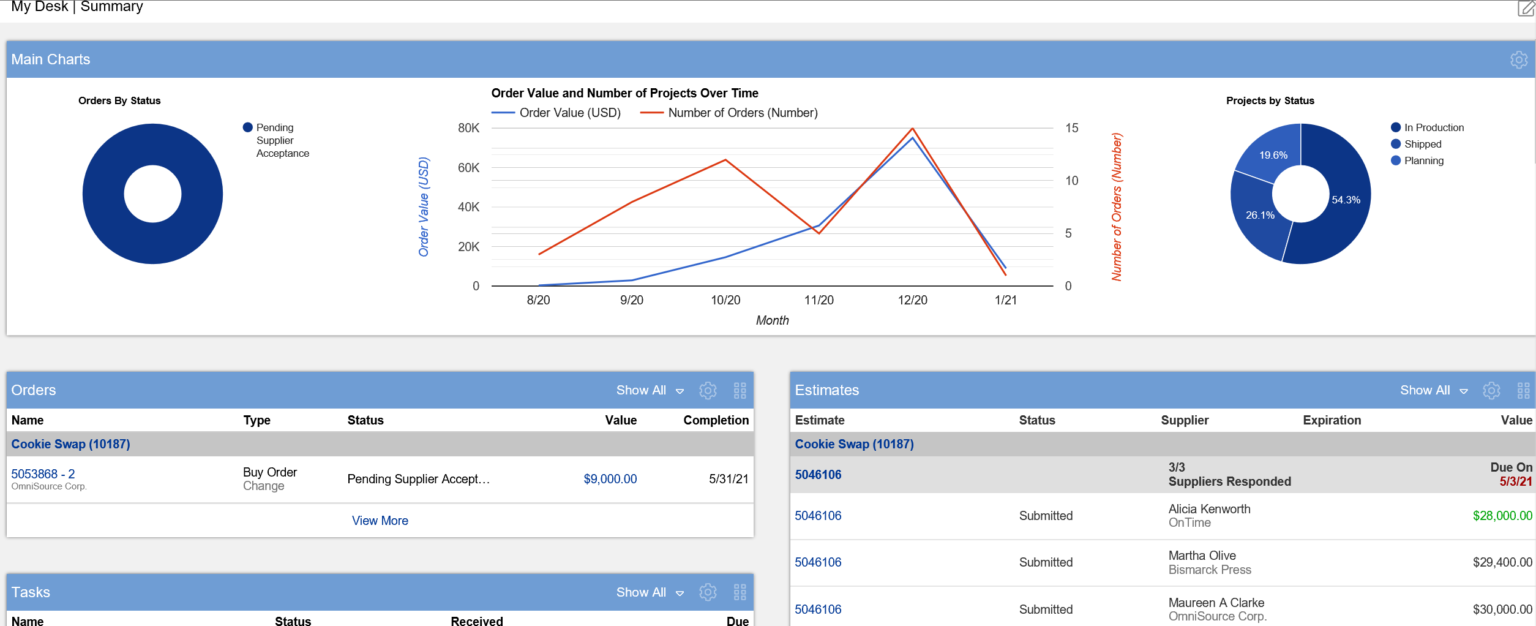This screenshot has width=1536, height=626.
Task: Click the Orders panel drag handle icon
Action: pos(740,391)
